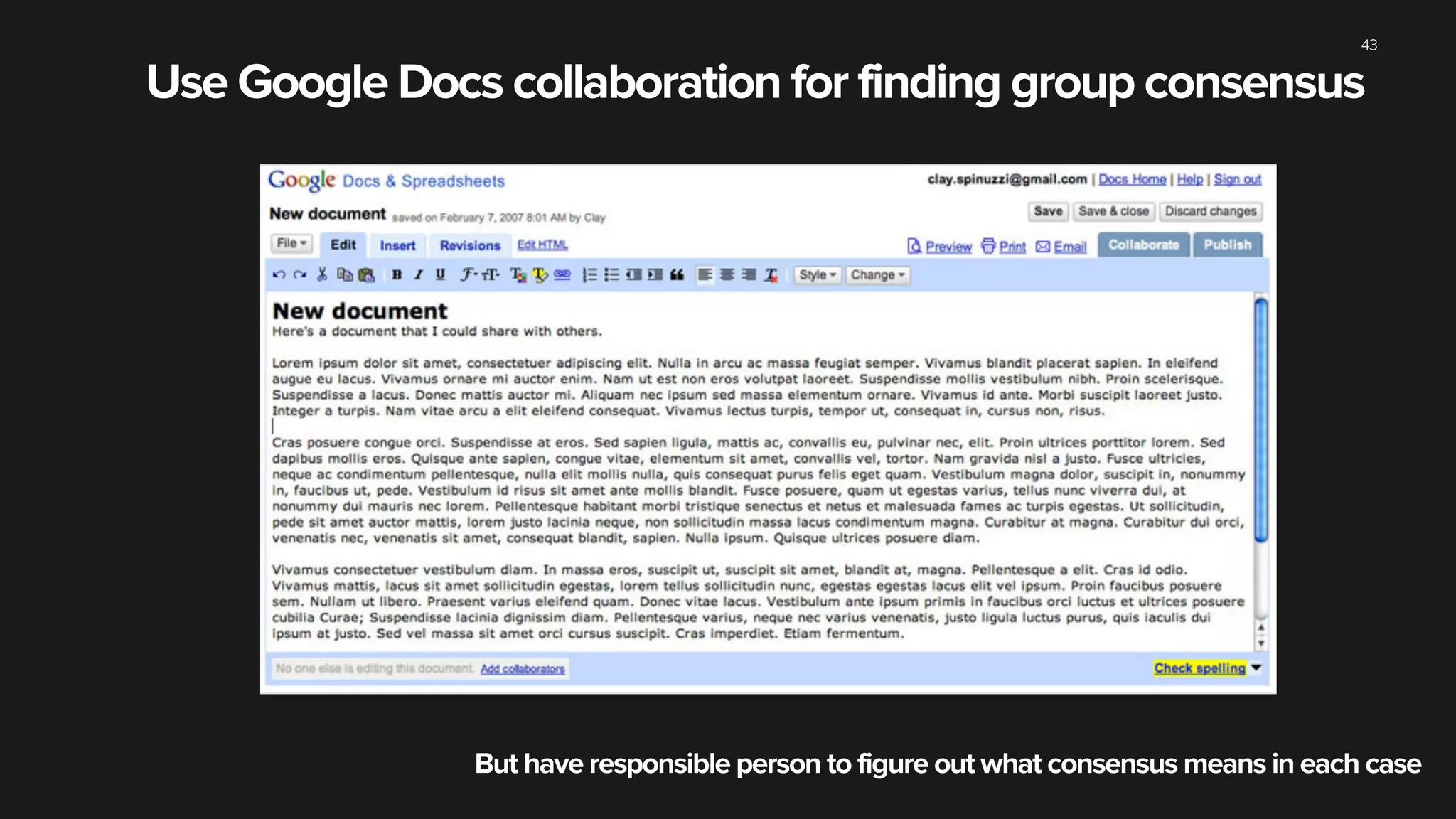
Task: Click the Check spelling link
Action: coord(1199,668)
